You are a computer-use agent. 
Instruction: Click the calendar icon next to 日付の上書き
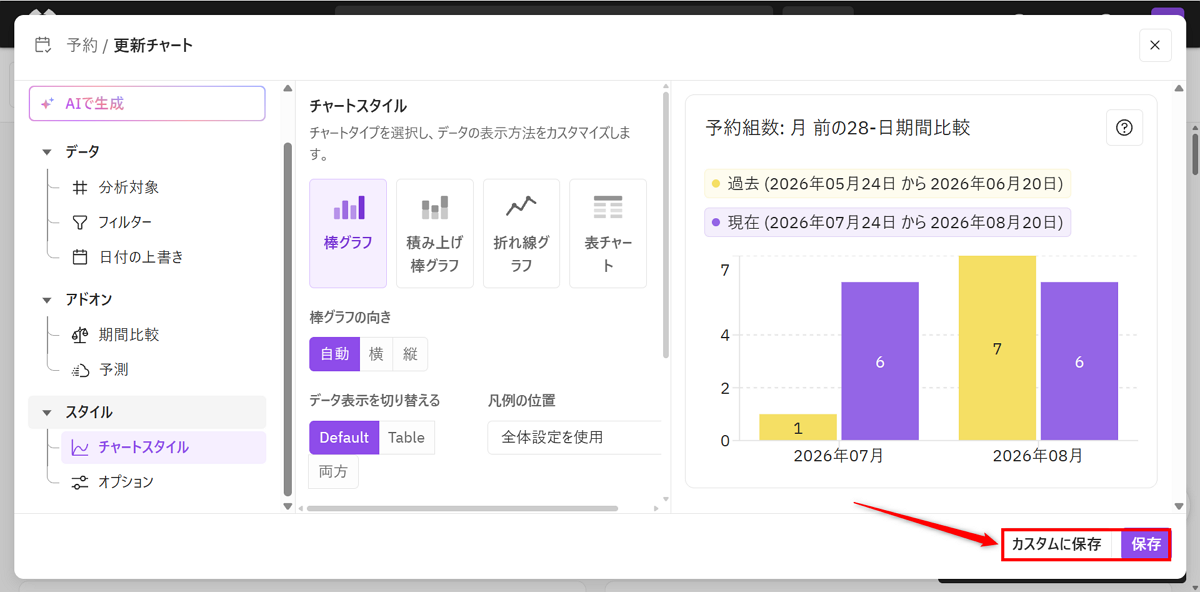click(x=80, y=257)
